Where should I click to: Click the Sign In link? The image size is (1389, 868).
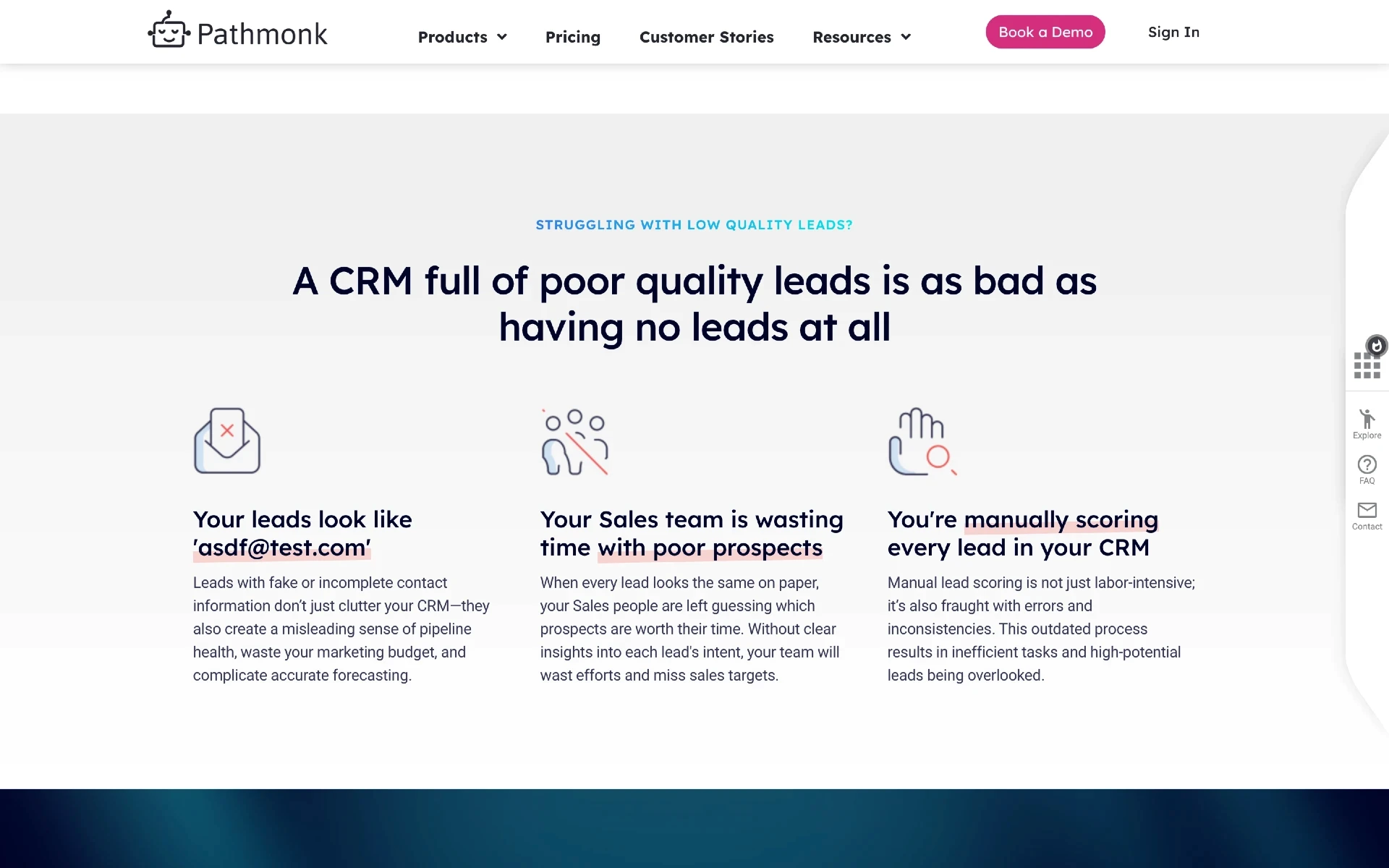(x=1173, y=31)
